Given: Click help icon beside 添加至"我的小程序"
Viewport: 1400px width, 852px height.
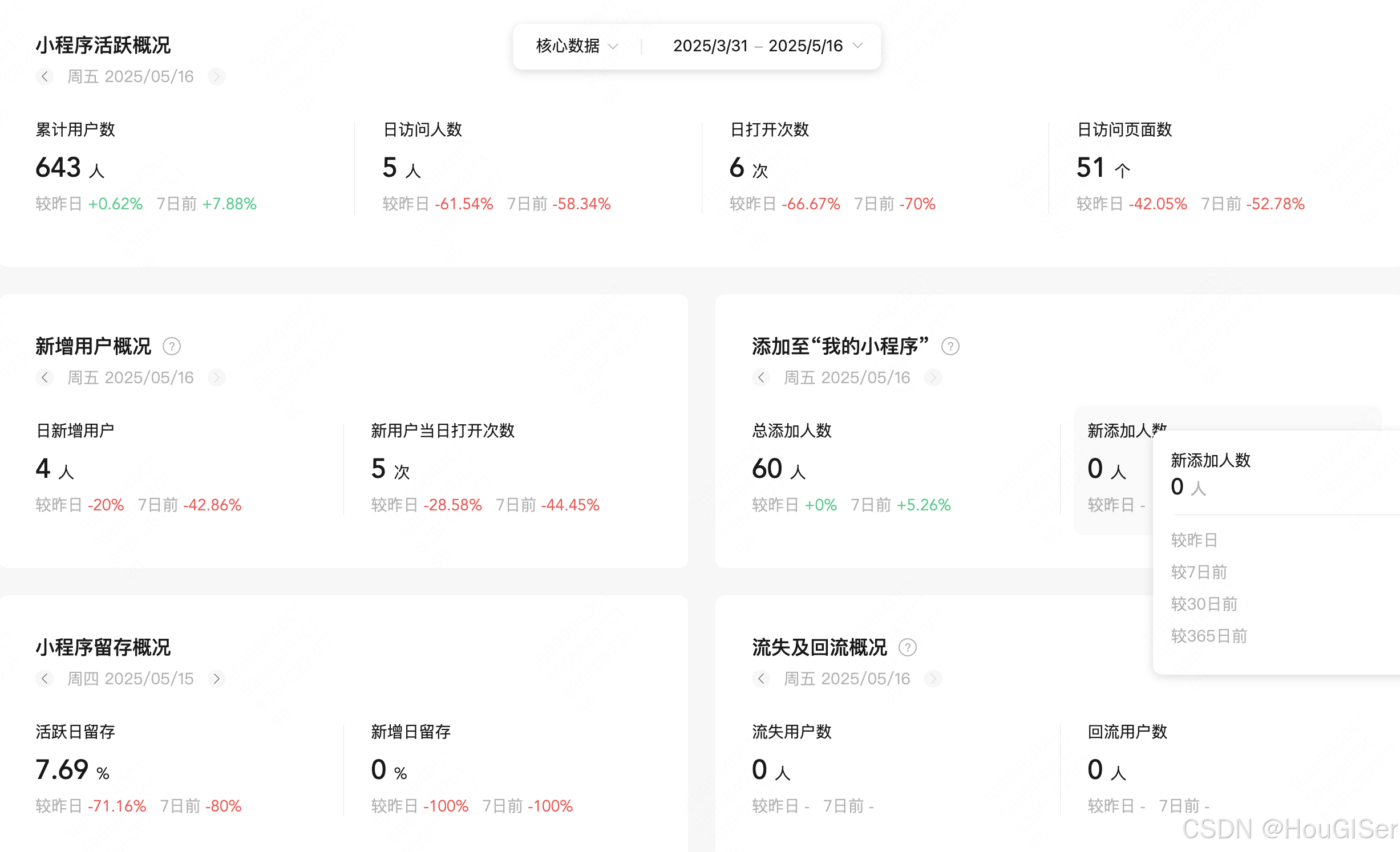Looking at the screenshot, I should [x=950, y=346].
